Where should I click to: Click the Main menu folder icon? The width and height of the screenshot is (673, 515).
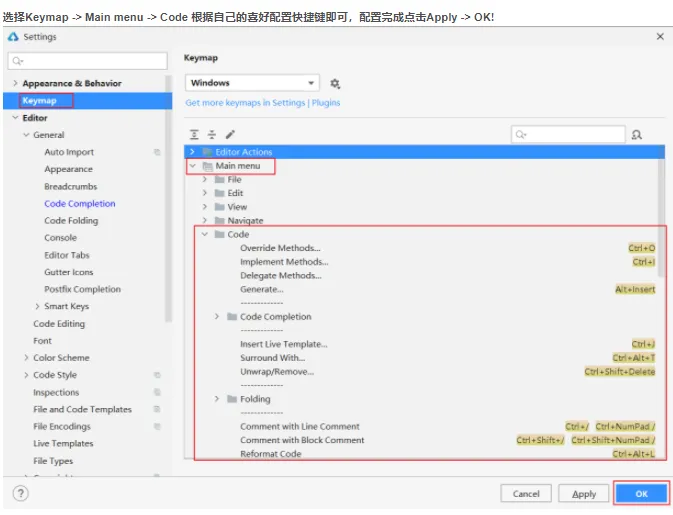[x=207, y=166]
